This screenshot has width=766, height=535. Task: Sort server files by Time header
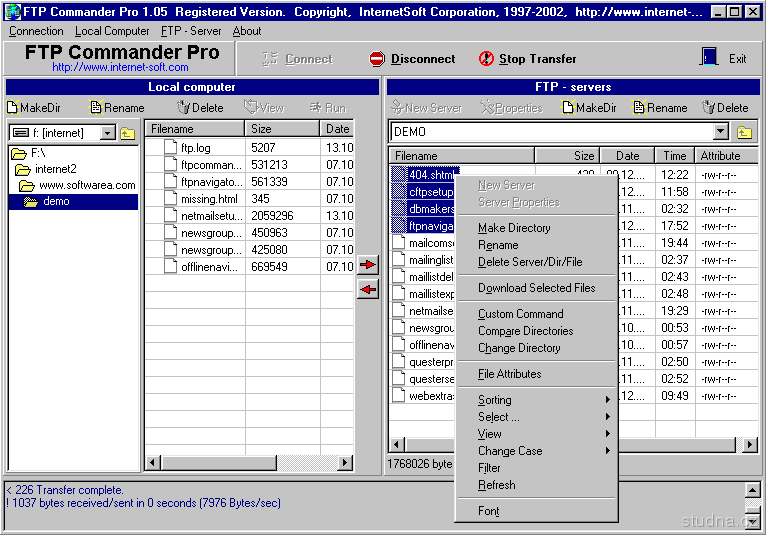click(674, 156)
